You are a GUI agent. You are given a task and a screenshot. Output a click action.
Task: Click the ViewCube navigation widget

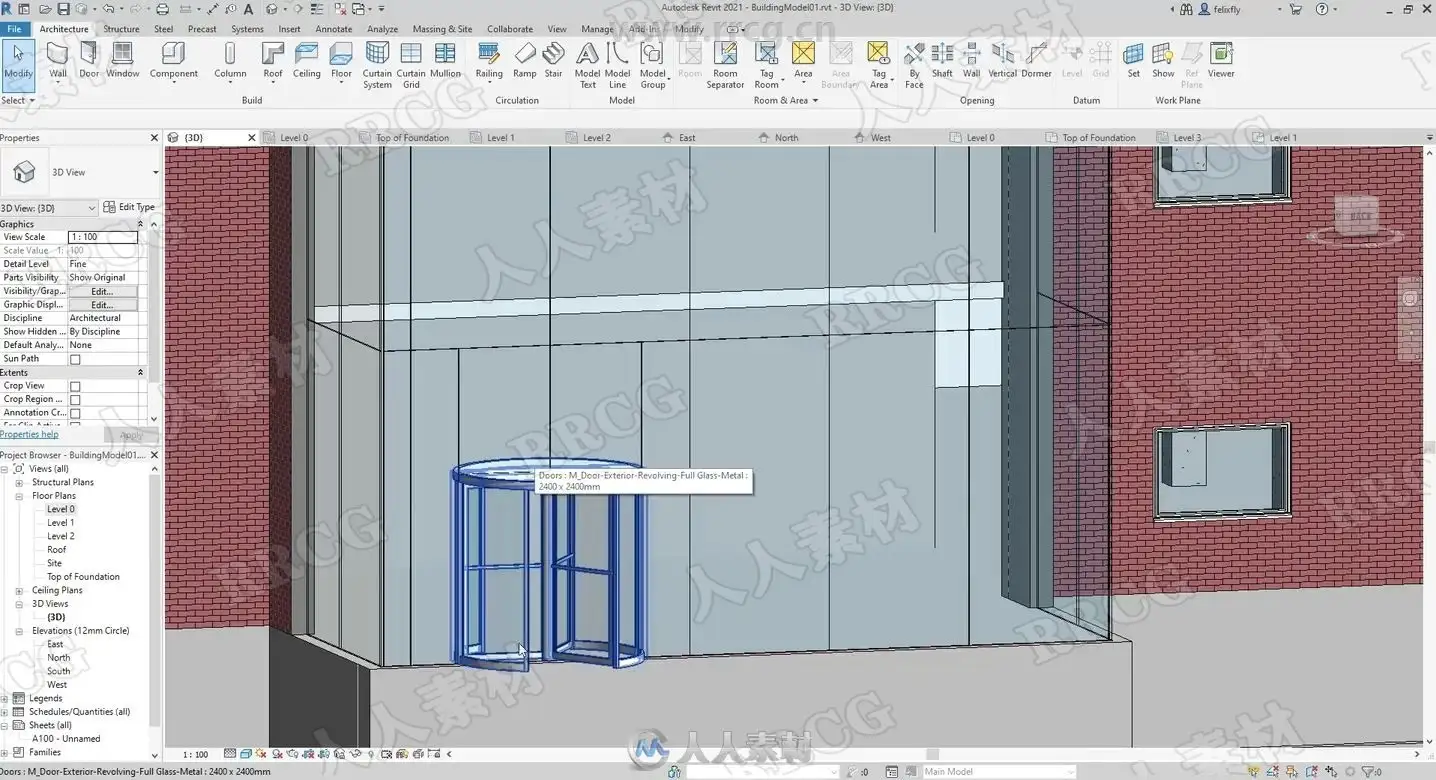[1357, 218]
